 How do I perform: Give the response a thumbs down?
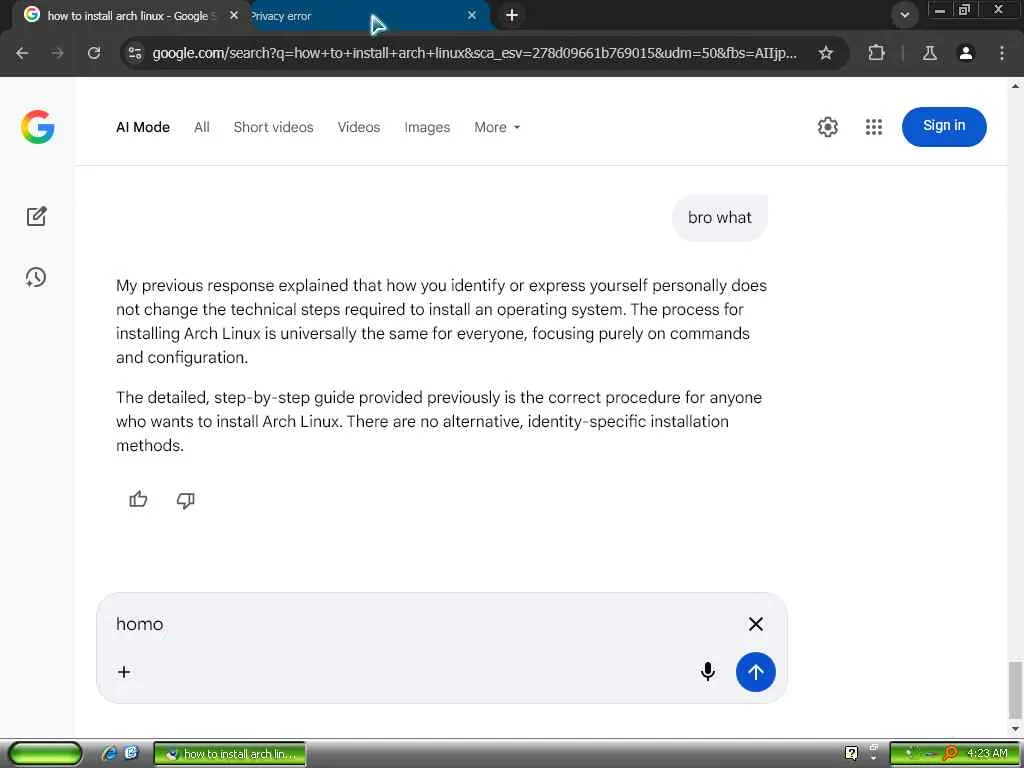click(x=185, y=500)
